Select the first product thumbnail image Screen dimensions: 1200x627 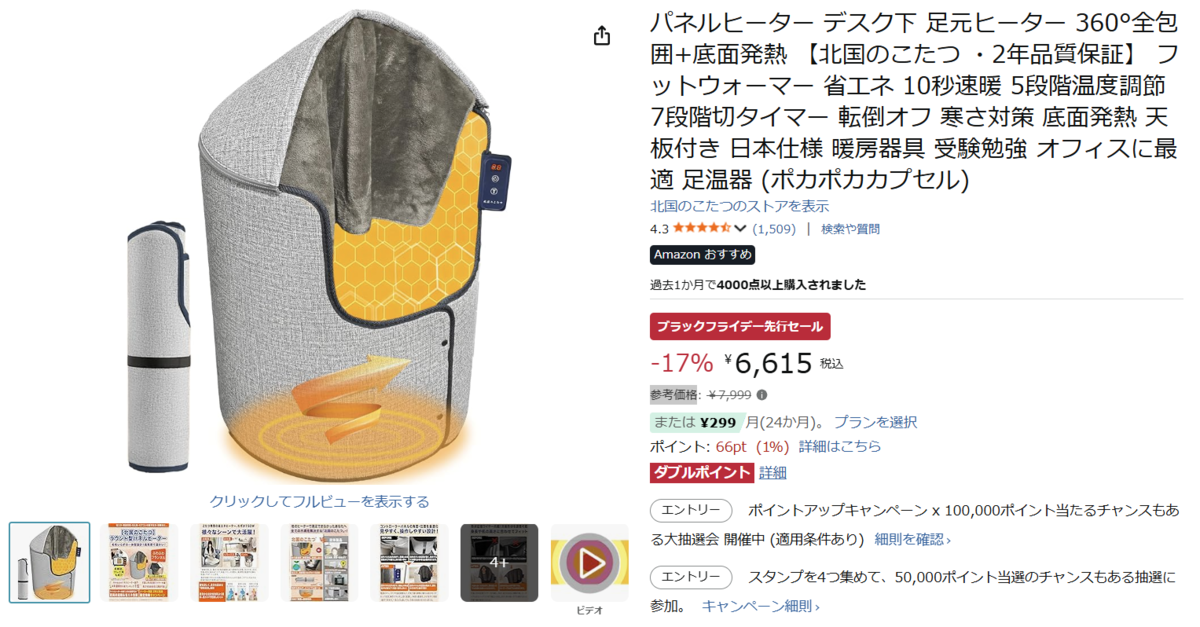pos(50,562)
